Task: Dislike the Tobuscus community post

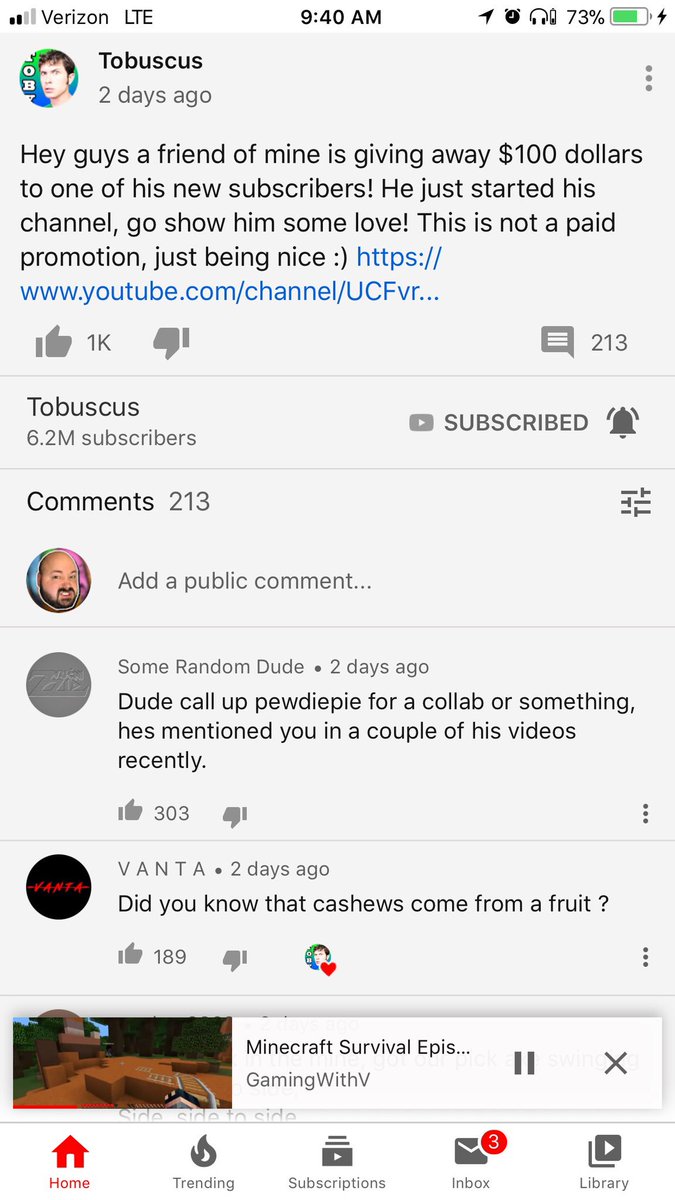Action: click(171, 343)
